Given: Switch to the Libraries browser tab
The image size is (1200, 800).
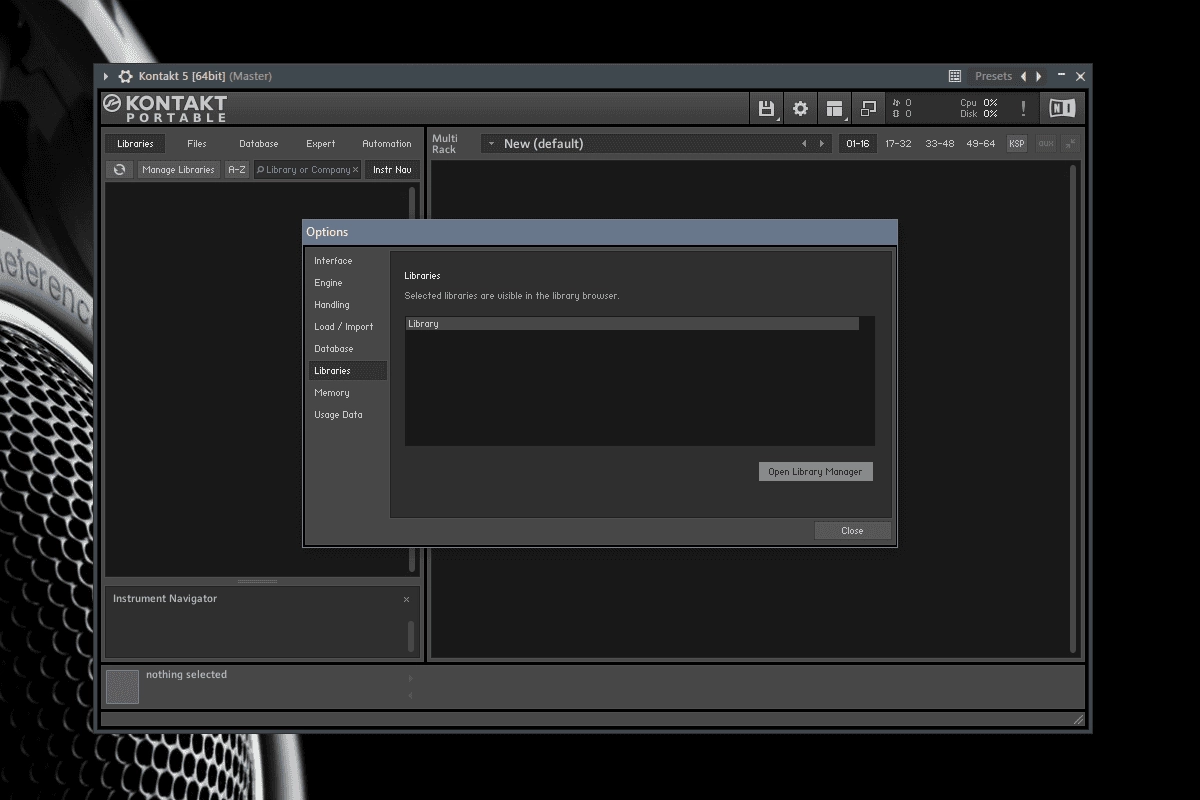Looking at the screenshot, I should (135, 144).
